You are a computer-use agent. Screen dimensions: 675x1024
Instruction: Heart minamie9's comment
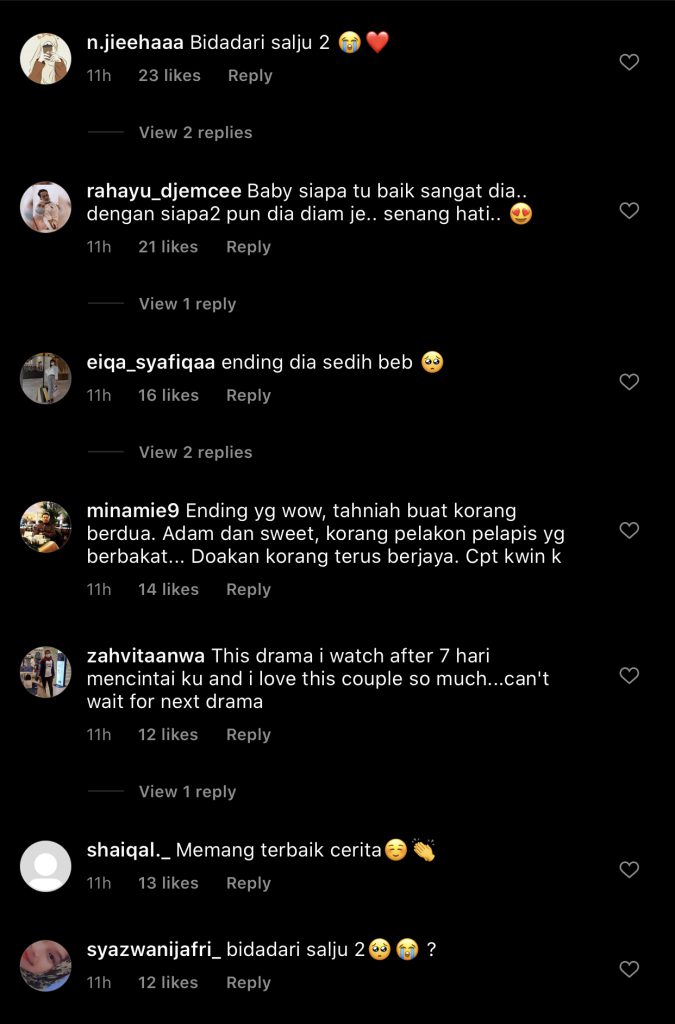click(x=629, y=531)
